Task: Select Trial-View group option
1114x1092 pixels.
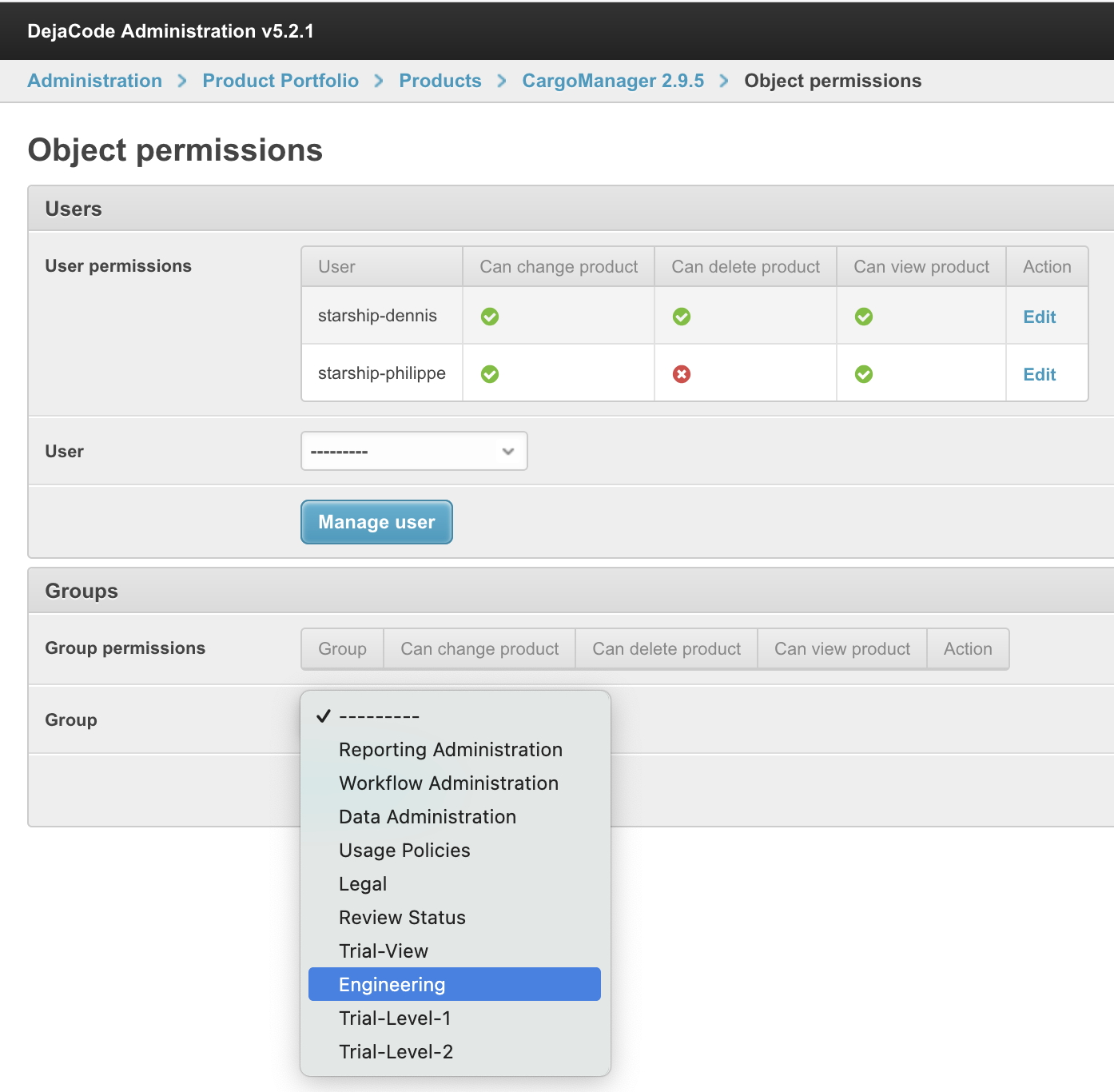Action: click(x=455, y=951)
